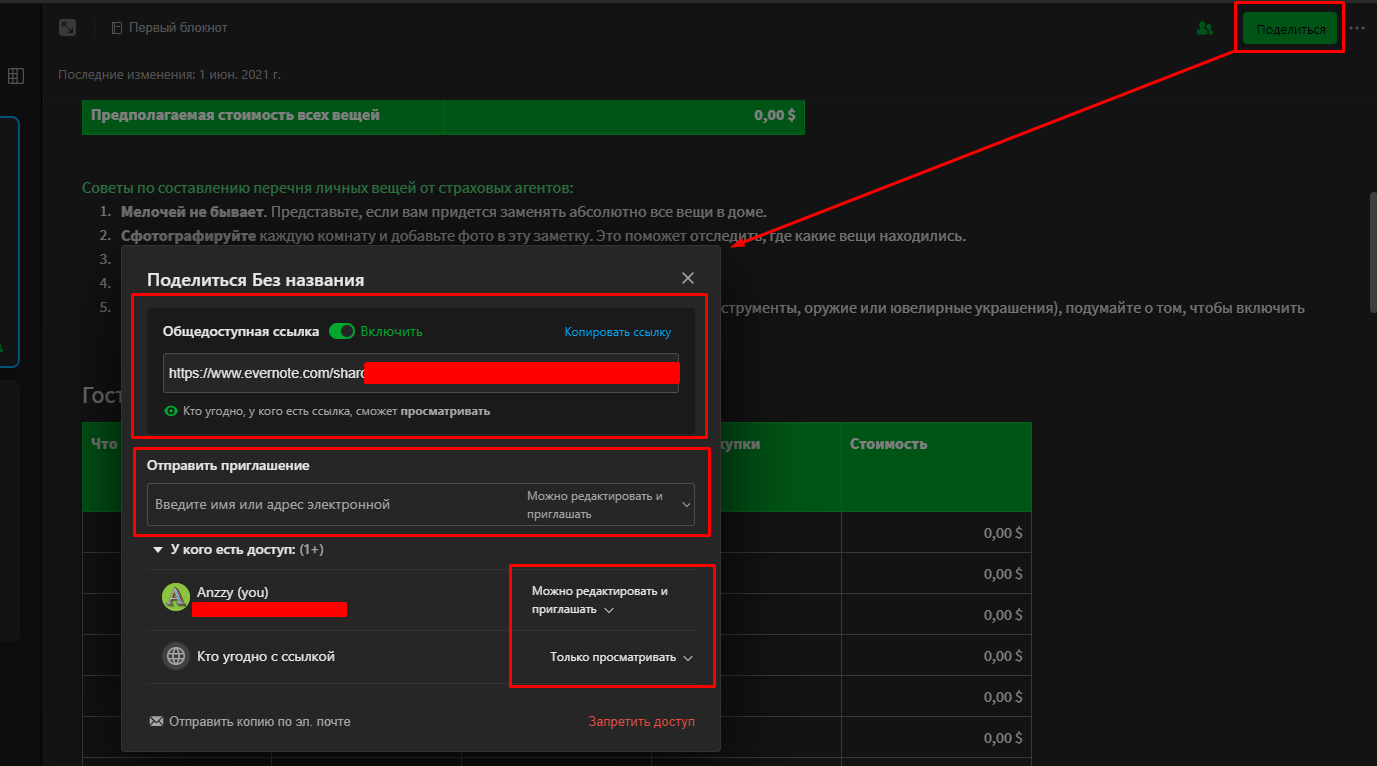Click Anzzy's green avatar icon
The image size is (1377, 766).
coord(175,596)
